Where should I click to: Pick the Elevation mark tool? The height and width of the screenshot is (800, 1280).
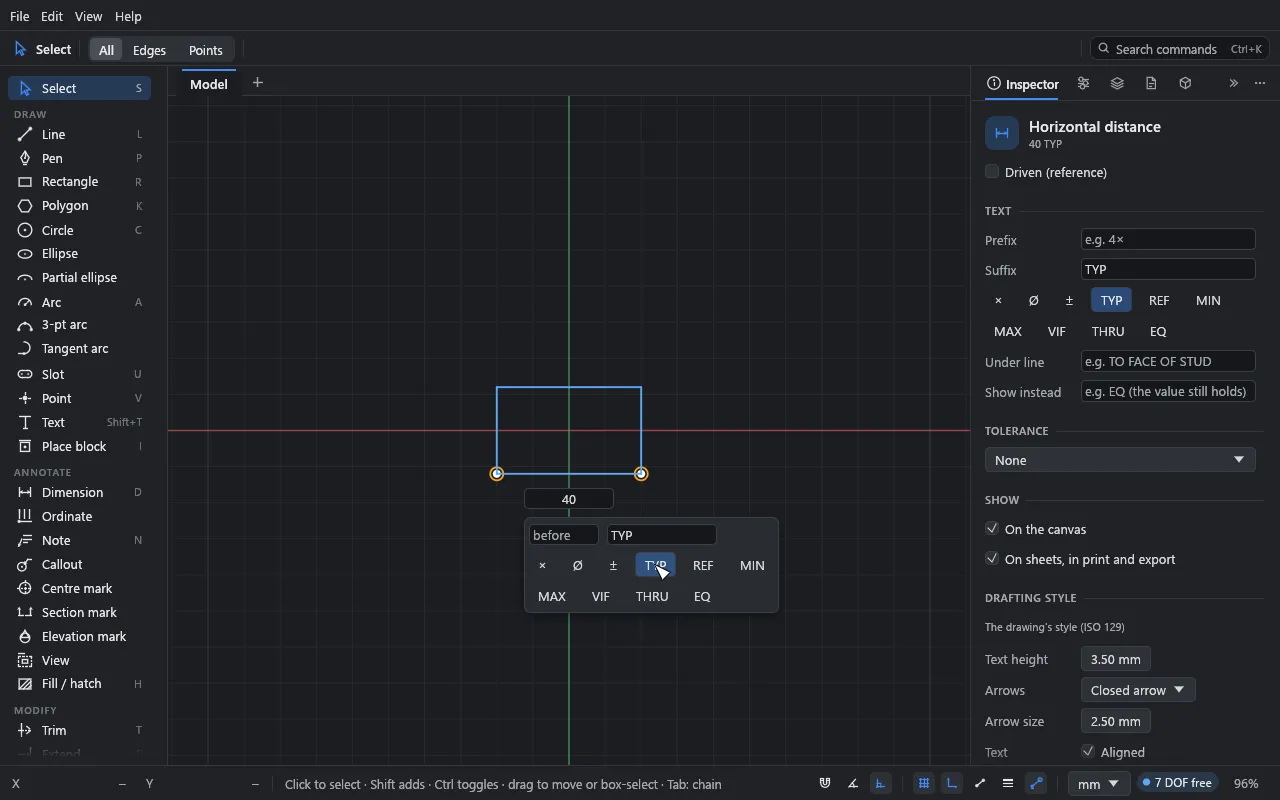pos(80,636)
